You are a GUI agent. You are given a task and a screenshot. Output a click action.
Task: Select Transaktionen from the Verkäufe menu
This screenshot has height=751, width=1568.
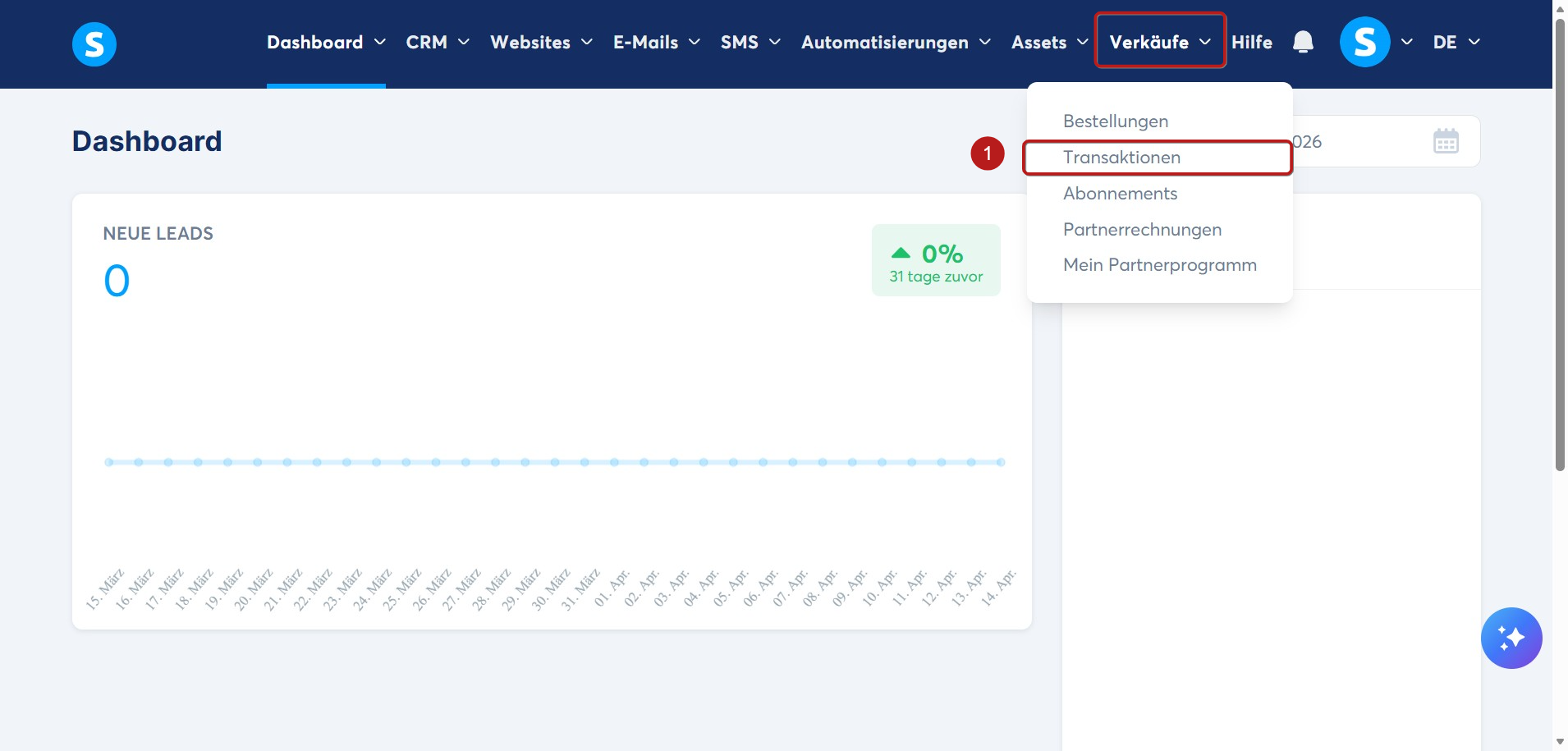pyautogui.click(x=1122, y=158)
